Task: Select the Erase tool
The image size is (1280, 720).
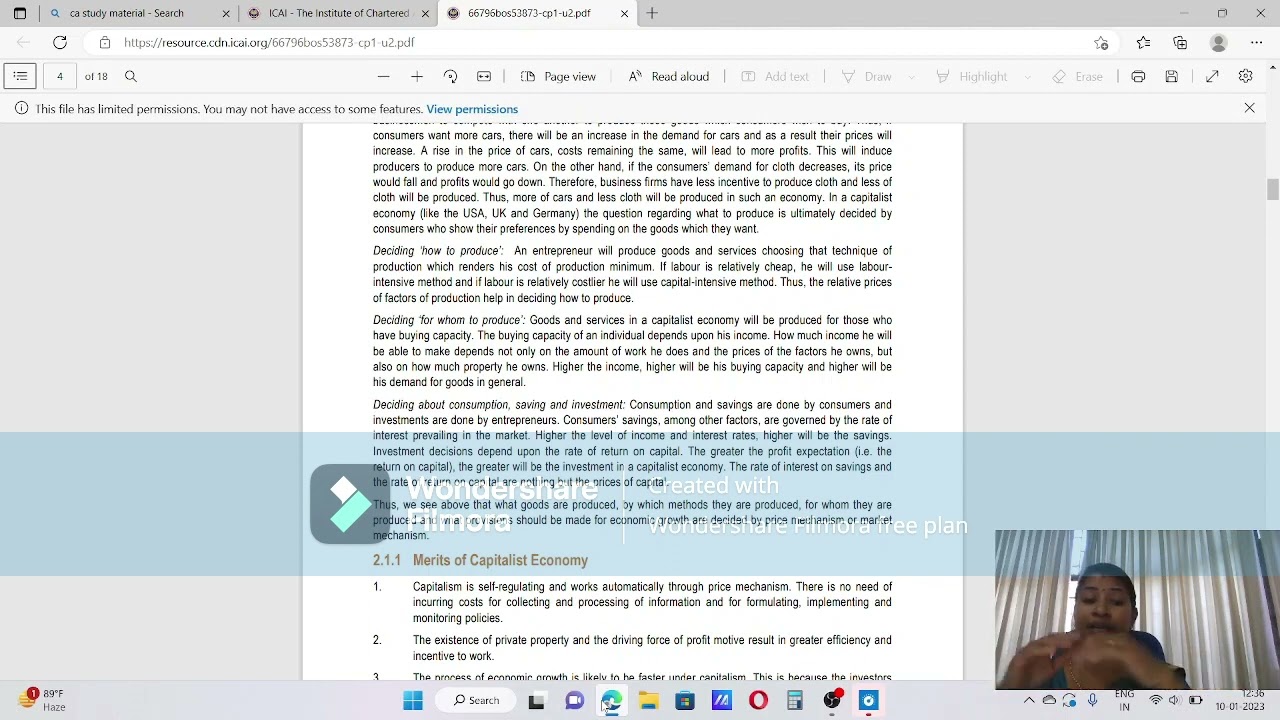Action: 1078,76
